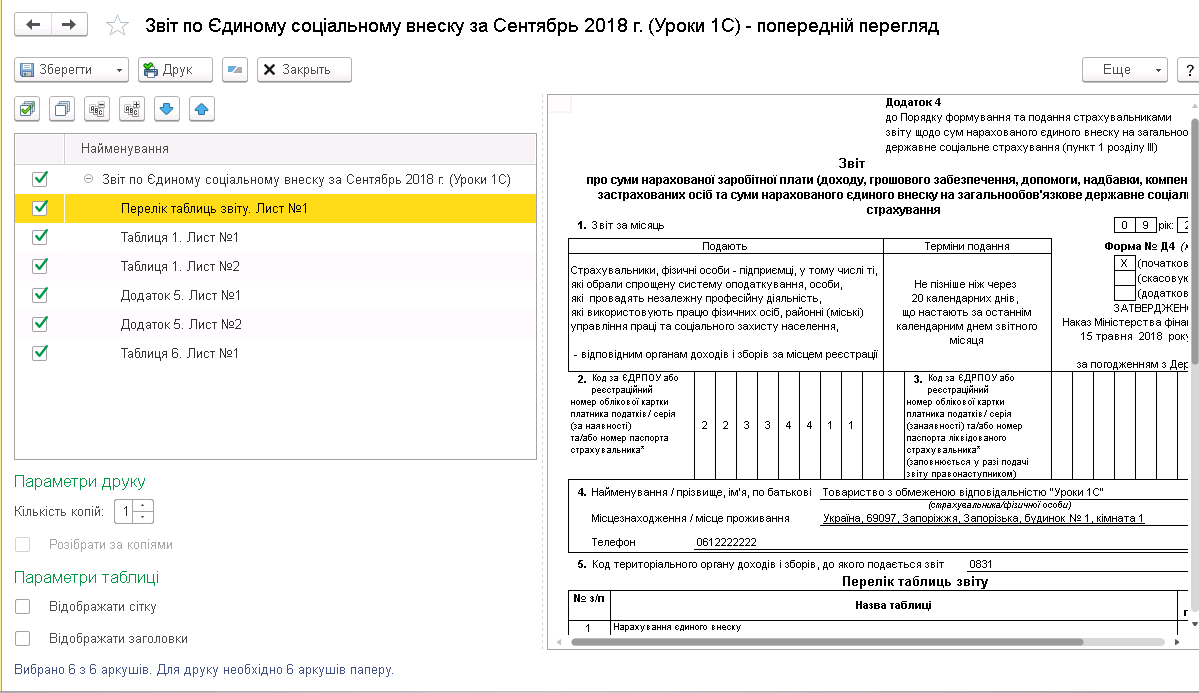Uncheck Додаток 5. Лист №1 checkbox
The image size is (1199, 693).
(40, 295)
